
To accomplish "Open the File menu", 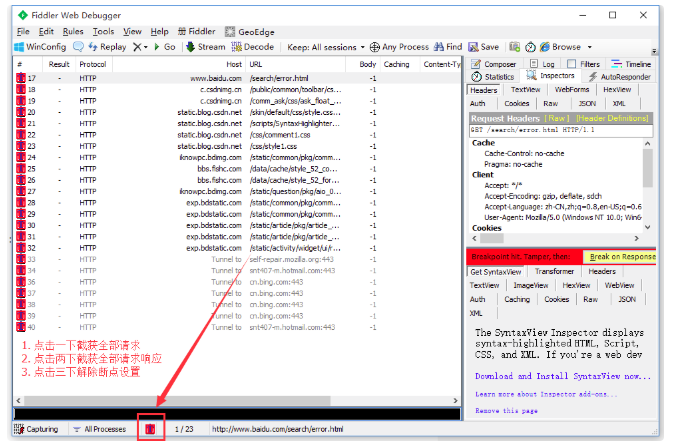I will 23,32.
